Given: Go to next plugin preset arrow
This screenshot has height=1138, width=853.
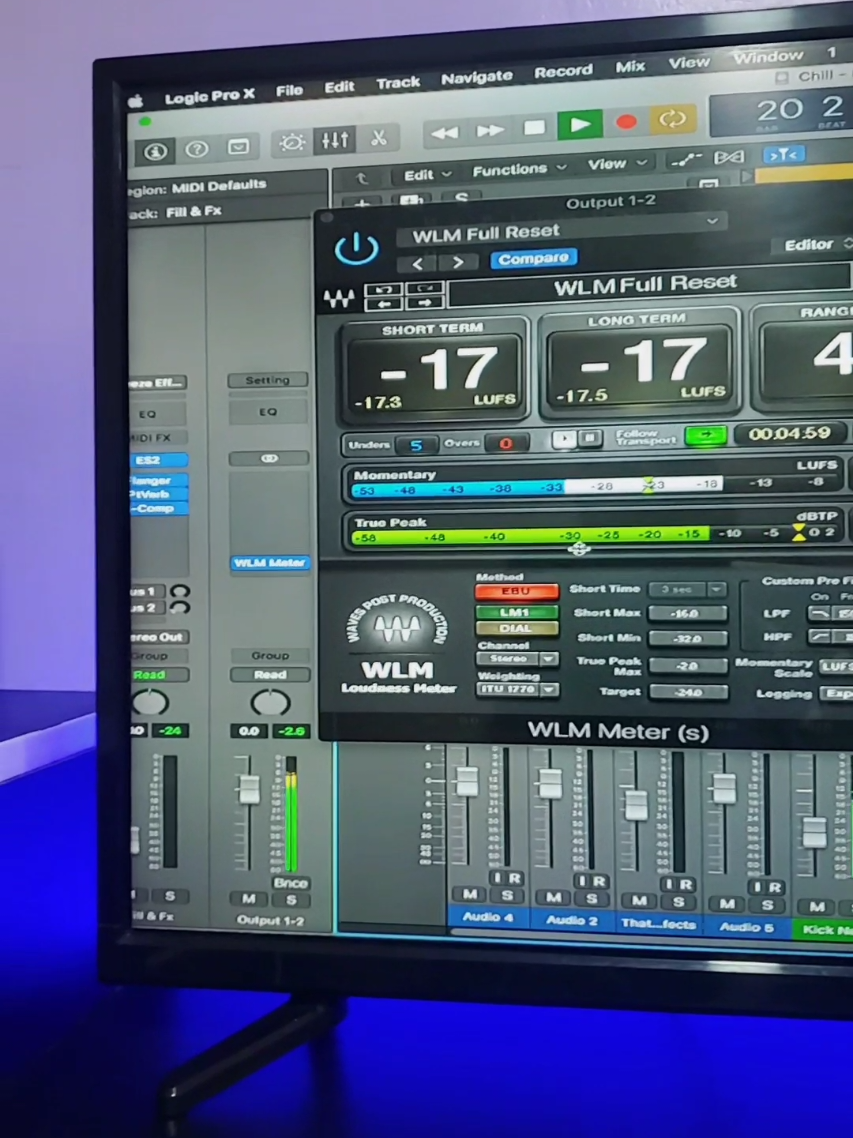Looking at the screenshot, I should (x=457, y=262).
